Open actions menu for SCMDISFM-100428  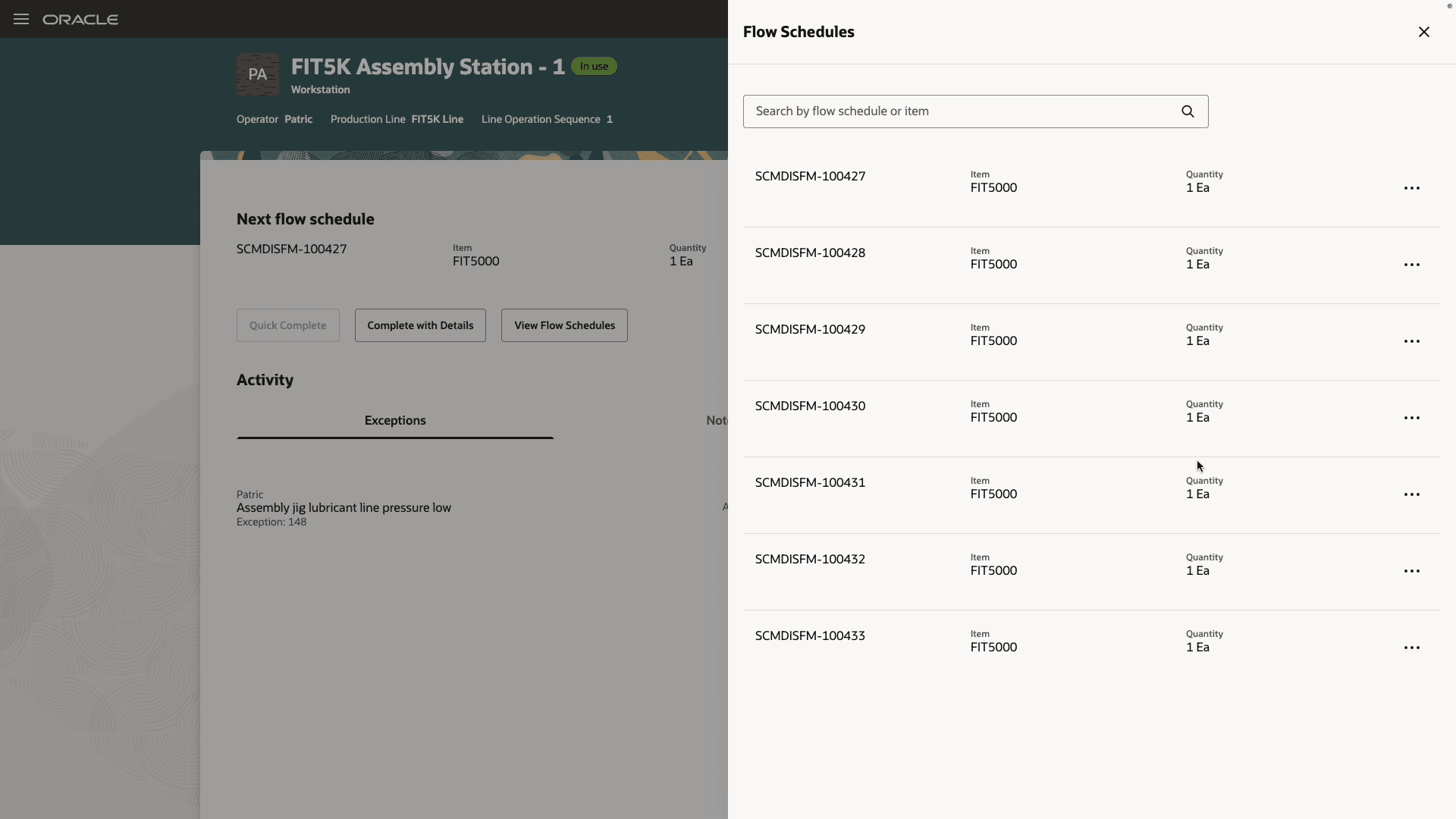pyautogui.click(x=1411, y=265)
